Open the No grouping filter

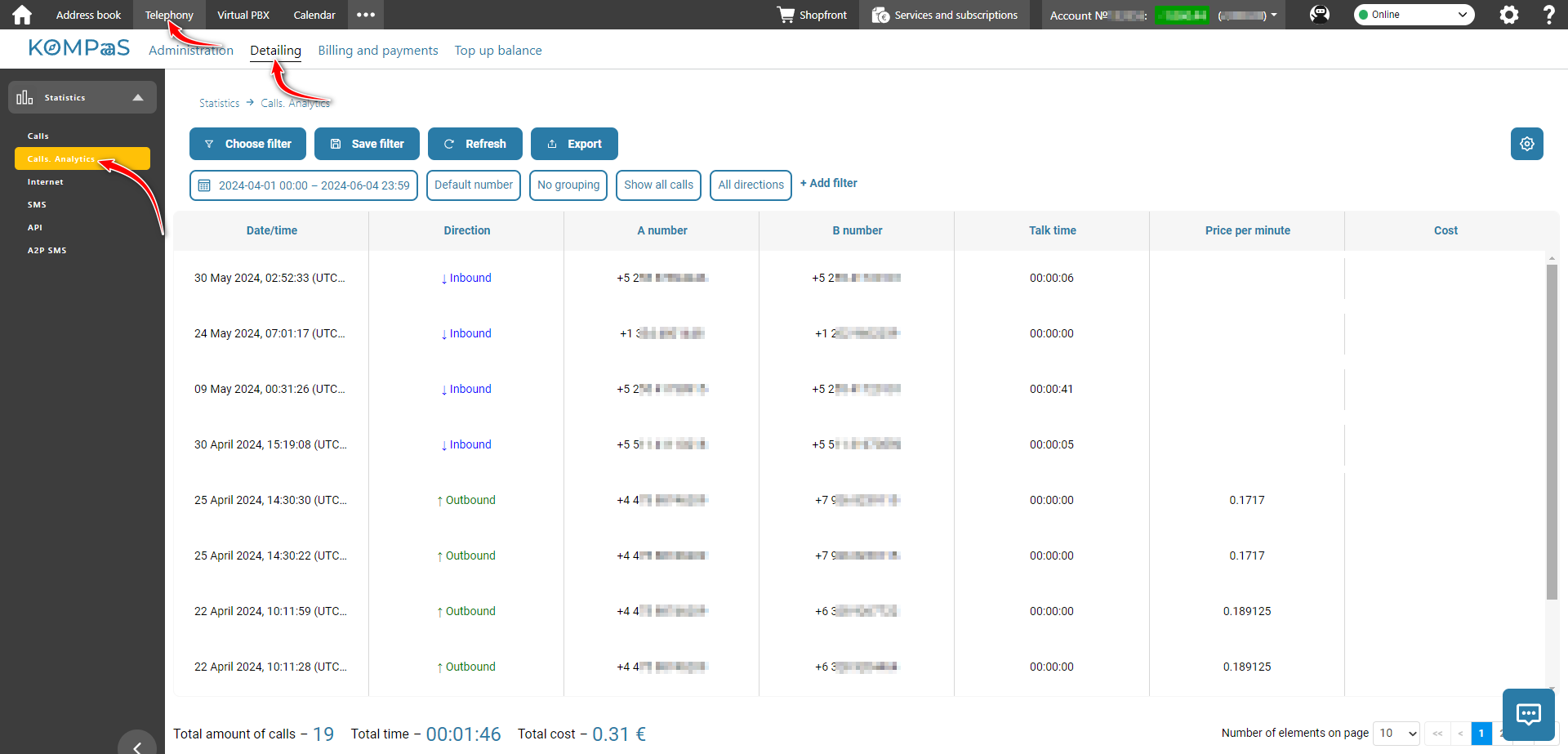point(568,185)
